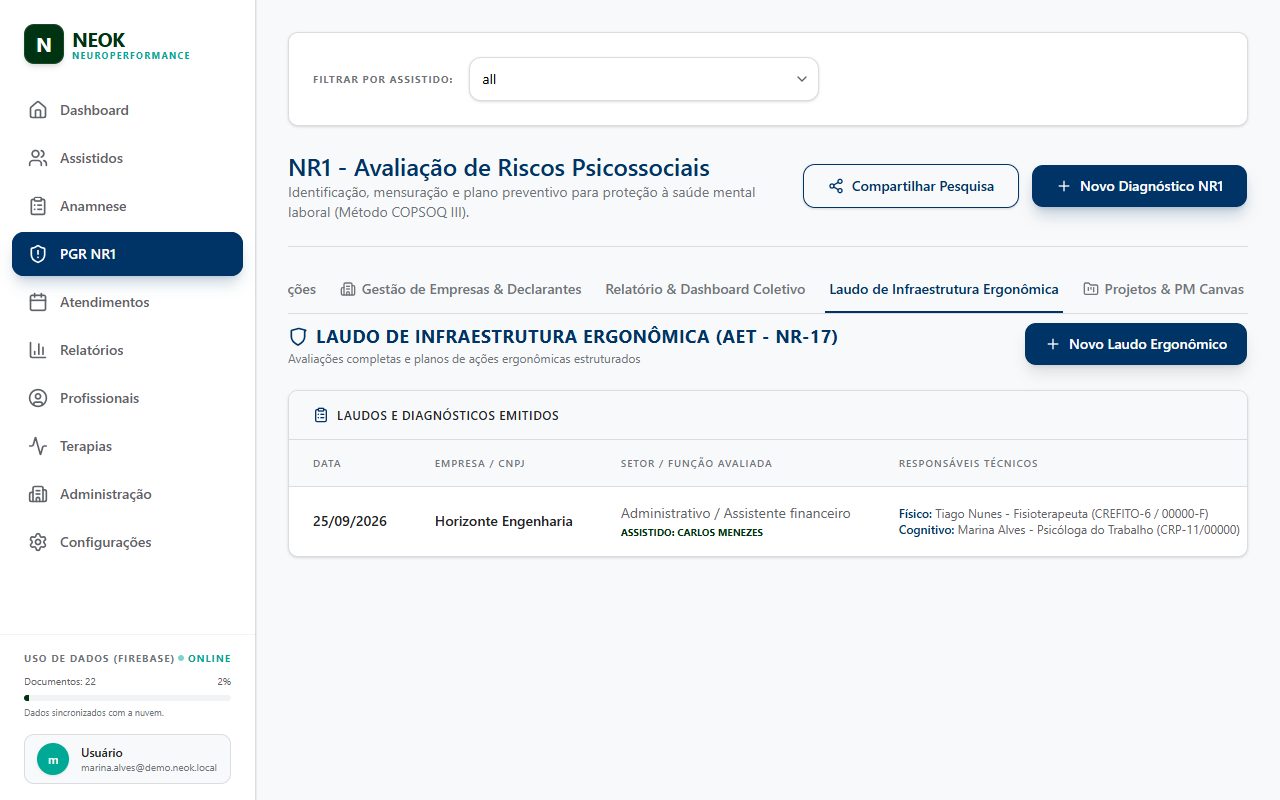Add a Novo Laudo Ergonômico
The height and width of the screenshot is (800, 1280).
(x=1136, y=344)
